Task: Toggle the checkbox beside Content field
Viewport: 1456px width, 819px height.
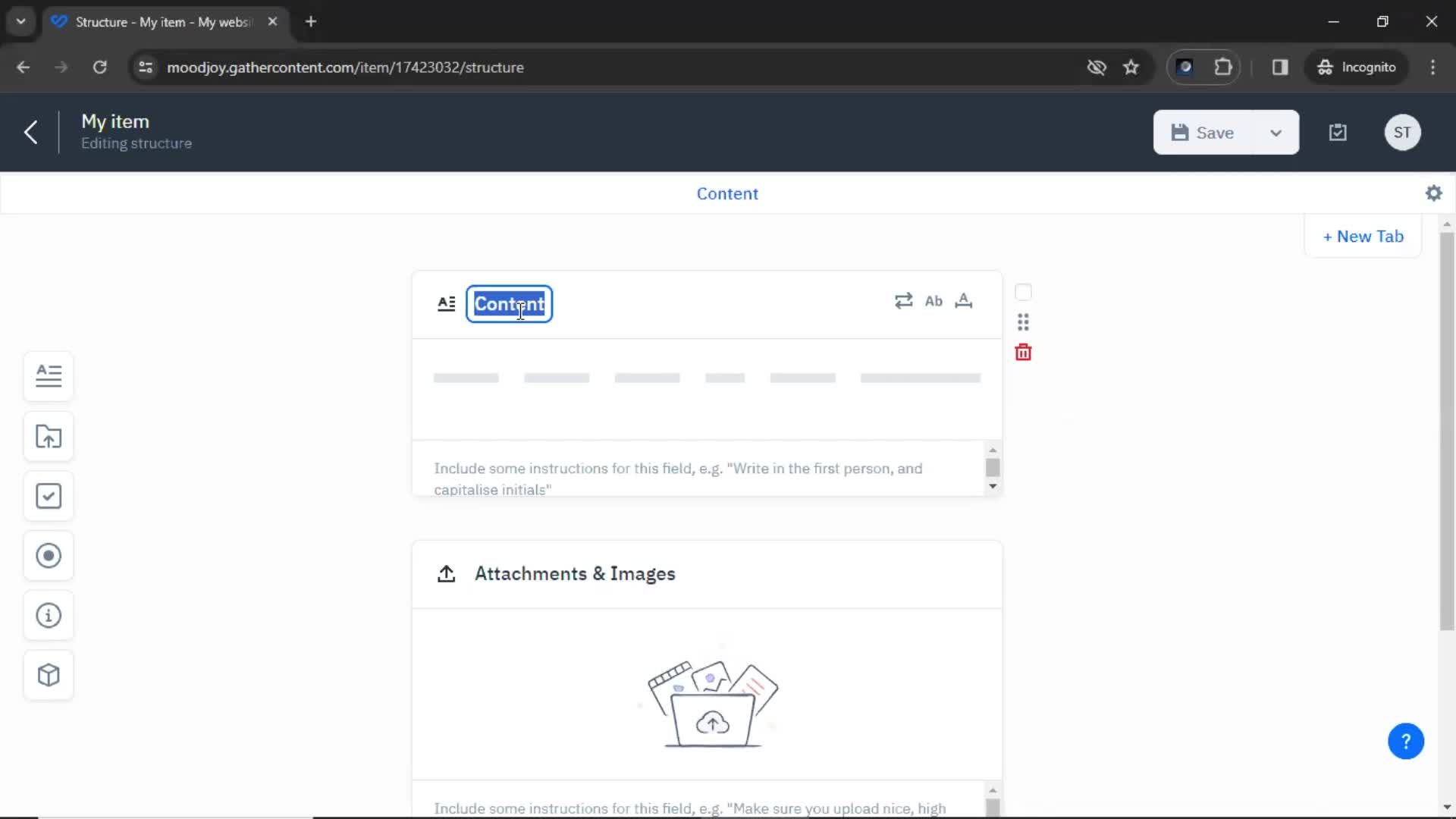Action: click(x=1023, y=291)
